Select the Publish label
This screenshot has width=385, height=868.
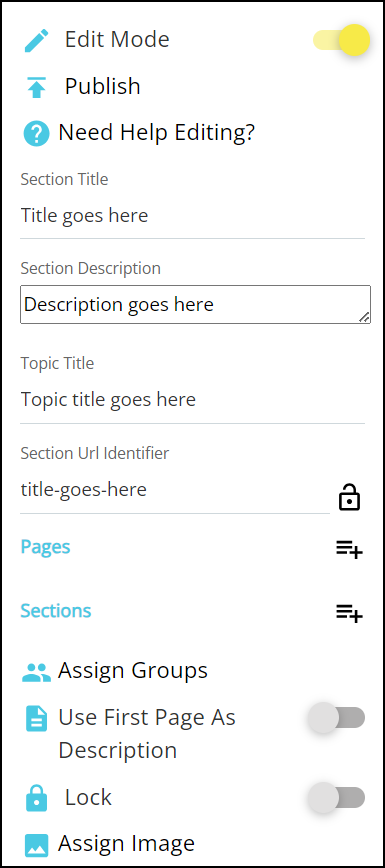click(102, 86)
